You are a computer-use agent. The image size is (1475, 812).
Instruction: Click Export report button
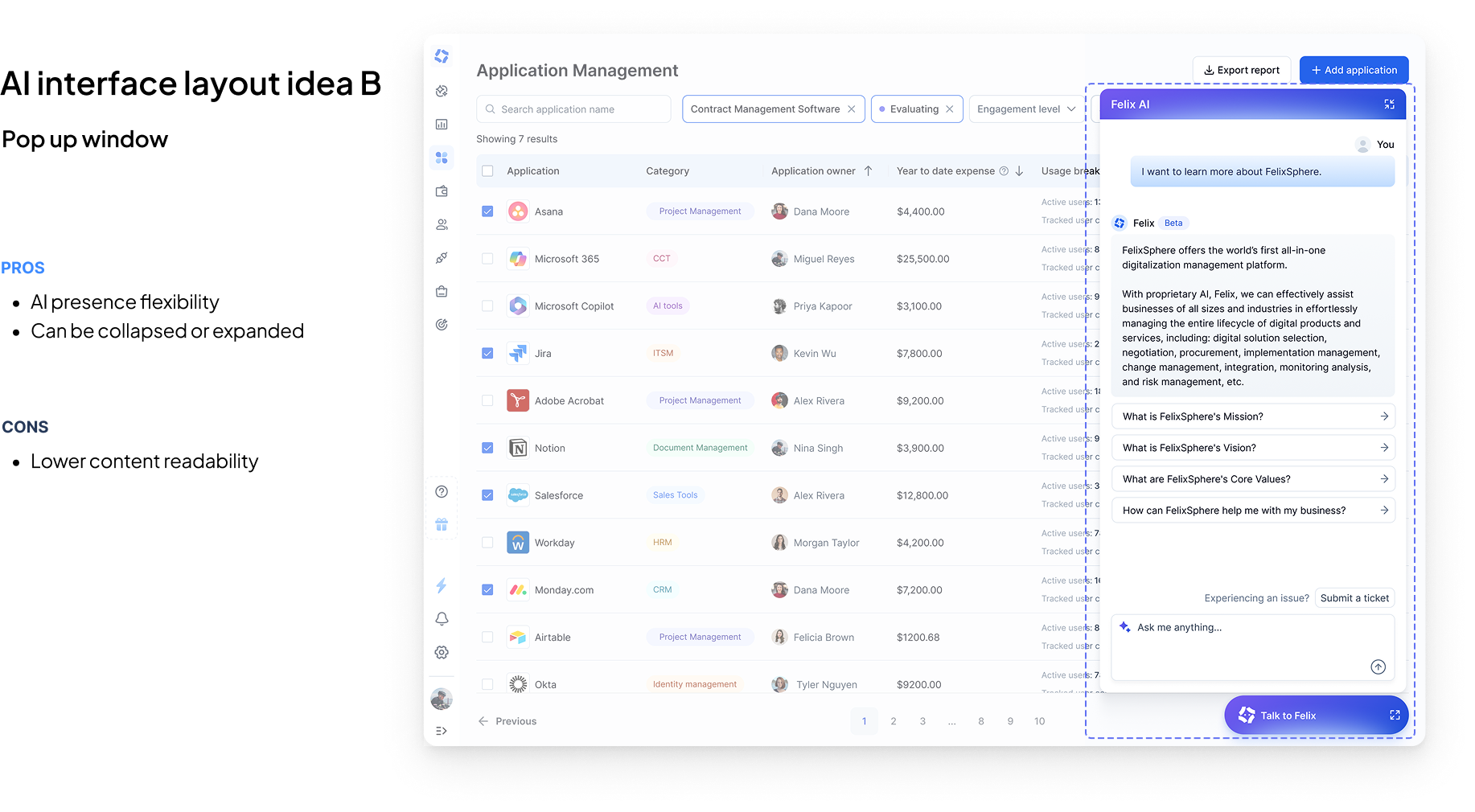point(1242,70)
